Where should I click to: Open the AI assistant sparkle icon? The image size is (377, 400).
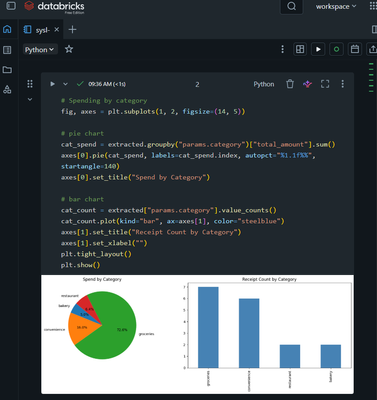(307, 84)
